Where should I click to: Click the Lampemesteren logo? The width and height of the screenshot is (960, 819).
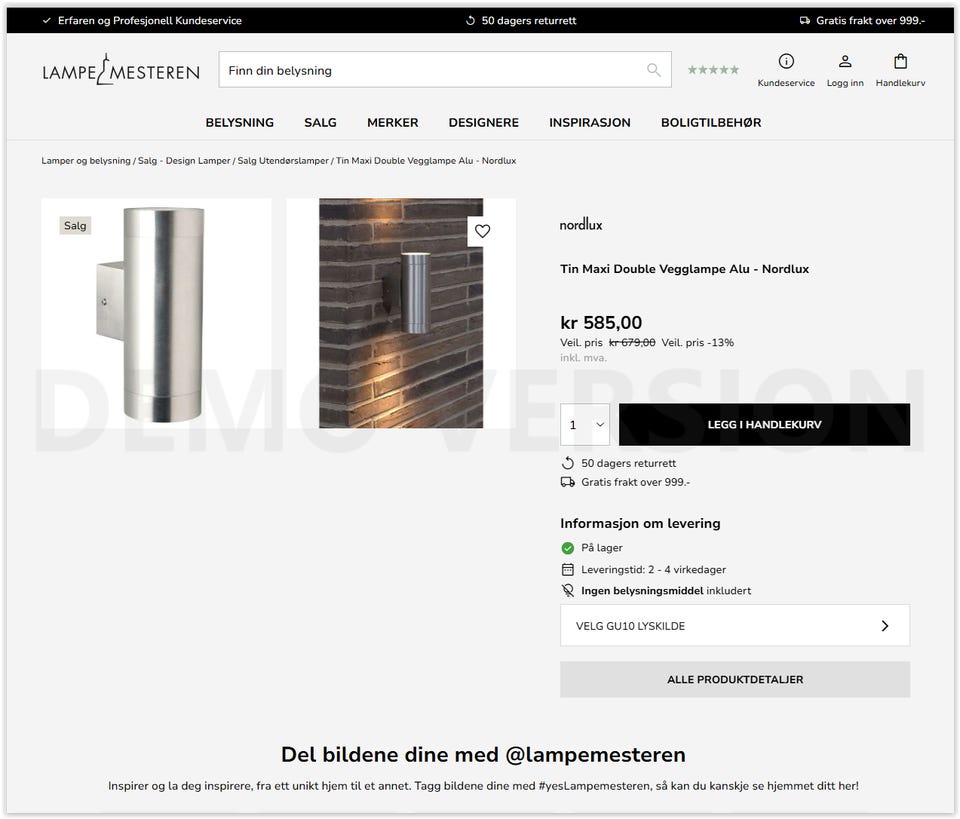(x=120, y=69)
